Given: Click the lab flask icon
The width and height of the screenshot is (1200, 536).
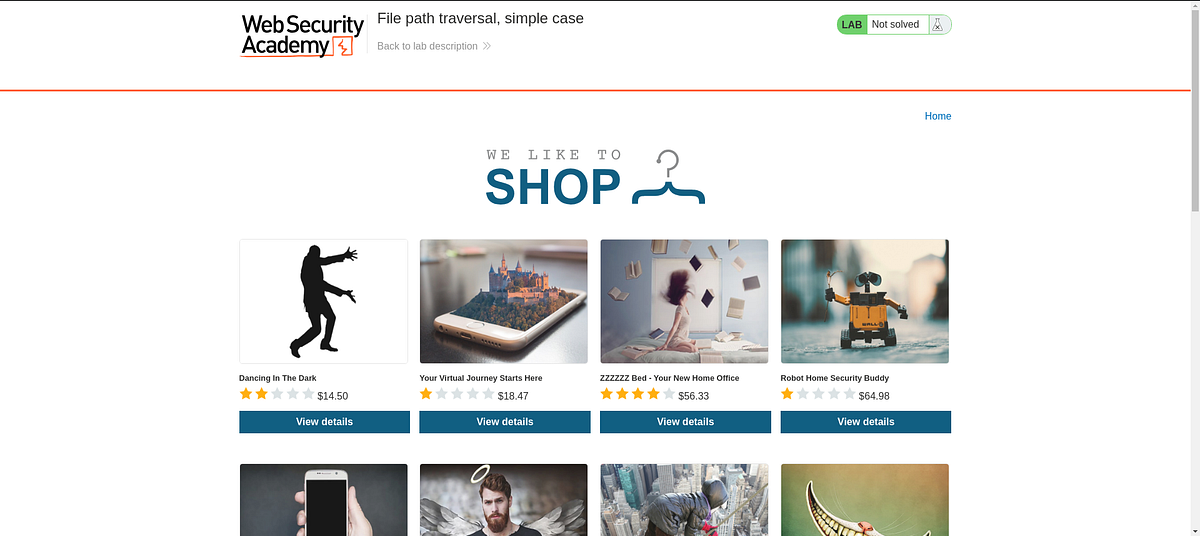Looking at the screenshot, I should coord(937,24).
